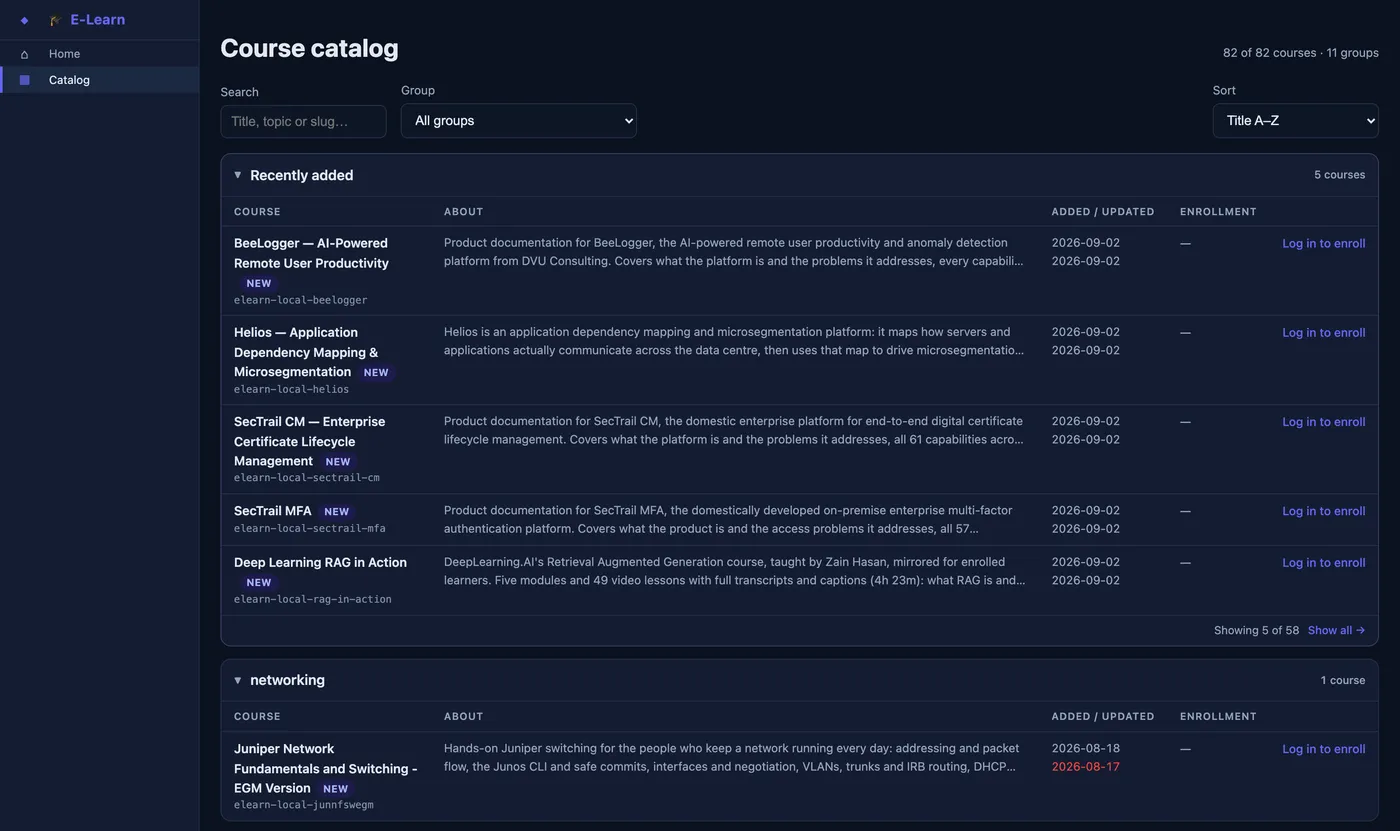
Task: Click Log in to enroll for Deep Learning RAG
Action: pyautogui.click(x=1323, y=562)
